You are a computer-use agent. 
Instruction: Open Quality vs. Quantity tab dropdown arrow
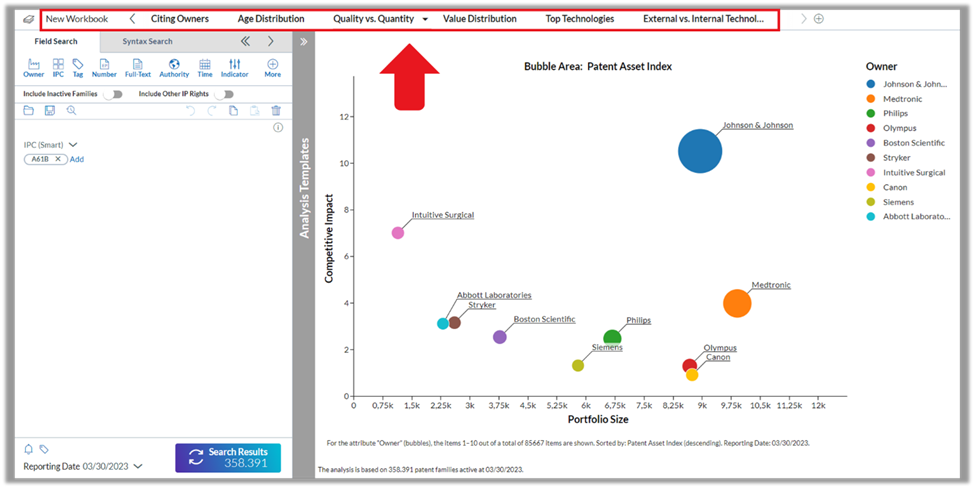click(x=425, y=19)
